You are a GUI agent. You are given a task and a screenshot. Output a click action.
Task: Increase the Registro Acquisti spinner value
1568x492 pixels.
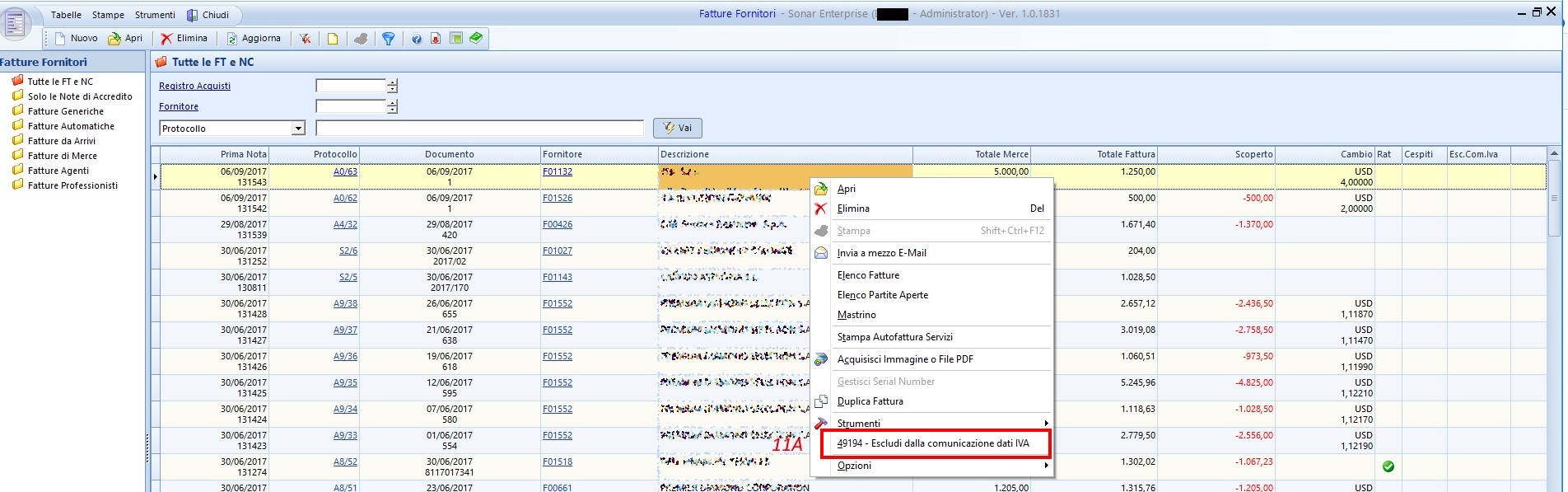(x=392, y=82)
